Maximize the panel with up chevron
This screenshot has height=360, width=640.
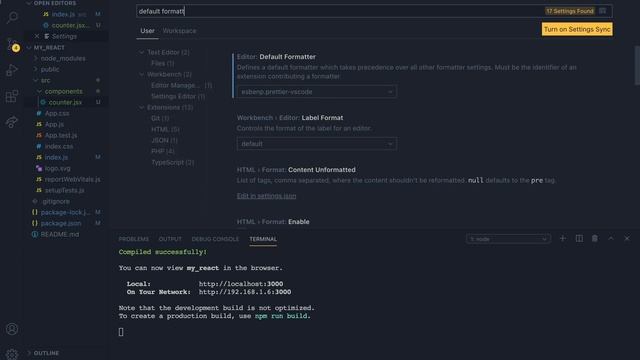611,238
